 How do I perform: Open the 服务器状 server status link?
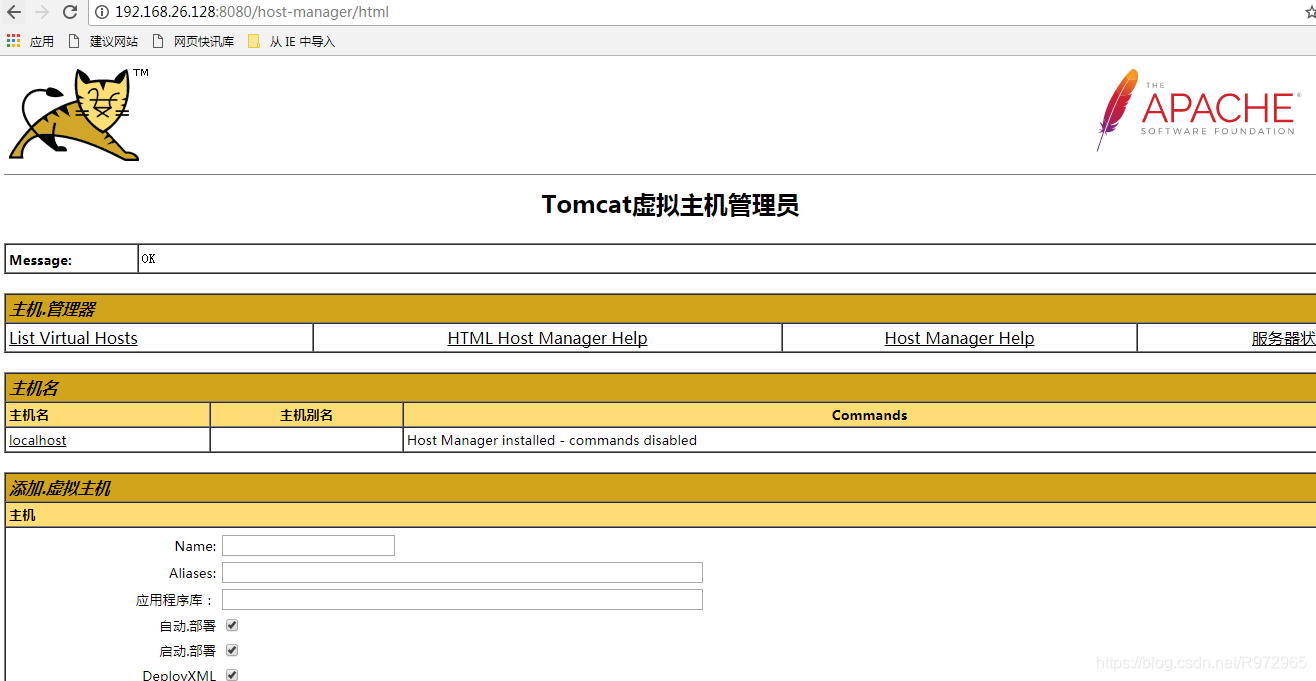pyautogui.click(x=1283, y=338)
